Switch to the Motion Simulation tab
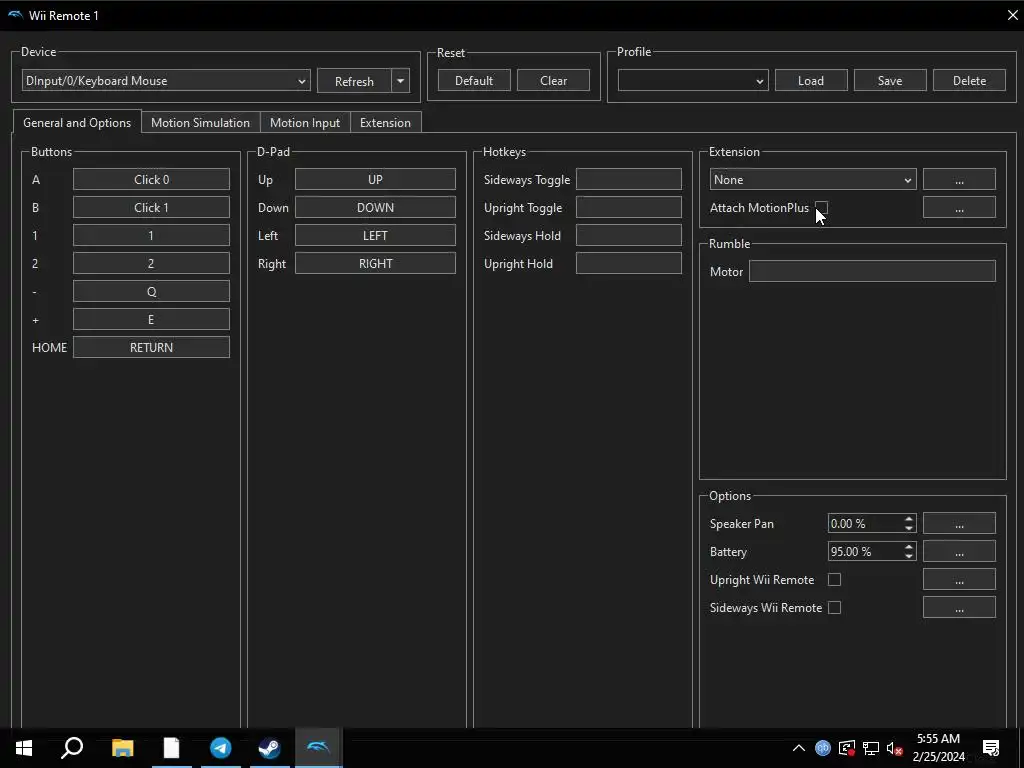The height and width of the screenshot is (768, 1024). (200, 123)
